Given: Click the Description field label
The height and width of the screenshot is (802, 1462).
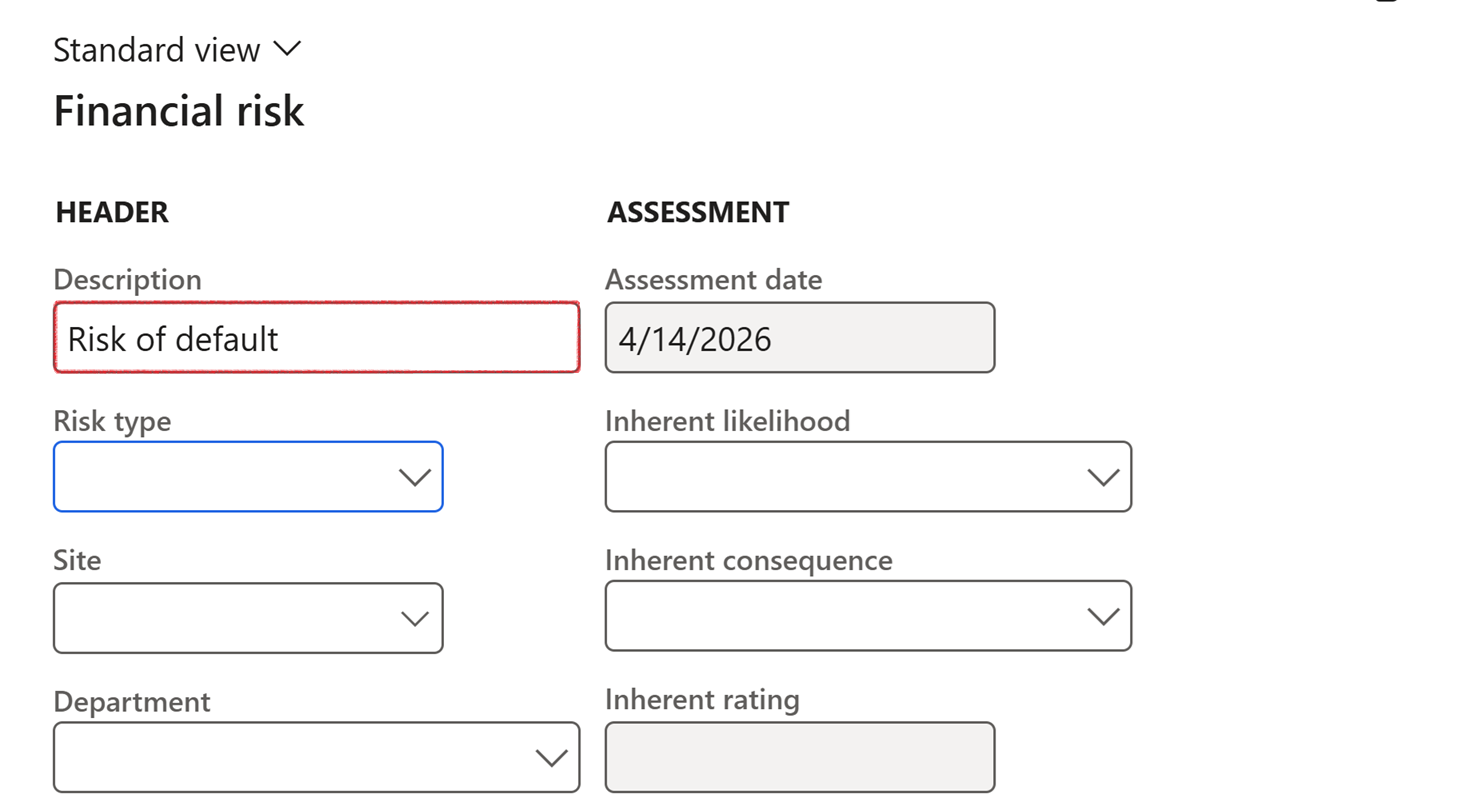Looking at the screenshot, I should (127, 280).
